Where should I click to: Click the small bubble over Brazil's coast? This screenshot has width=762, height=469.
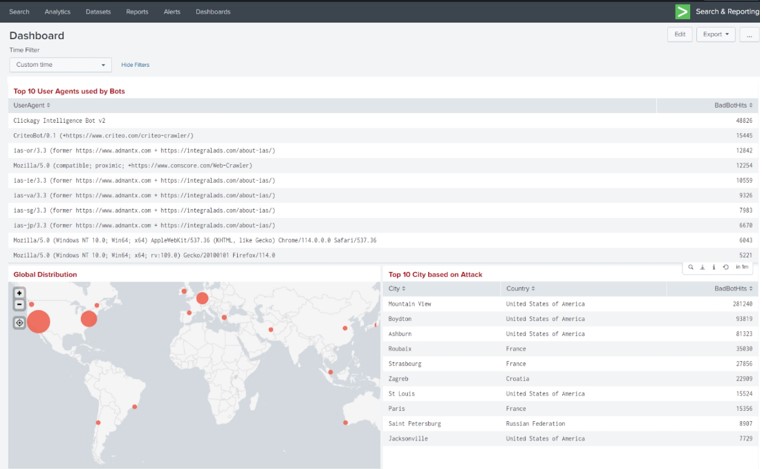coord(135,407)
